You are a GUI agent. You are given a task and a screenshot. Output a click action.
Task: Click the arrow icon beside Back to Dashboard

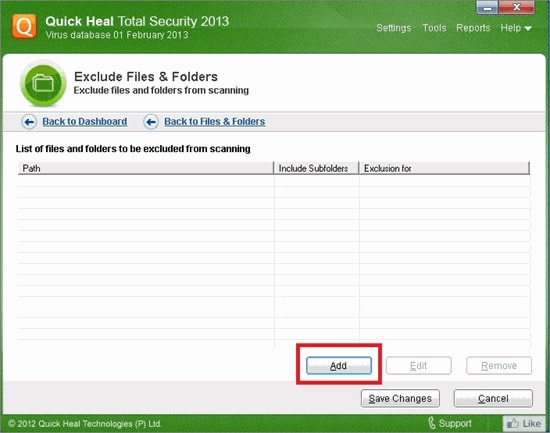point(29,122)
